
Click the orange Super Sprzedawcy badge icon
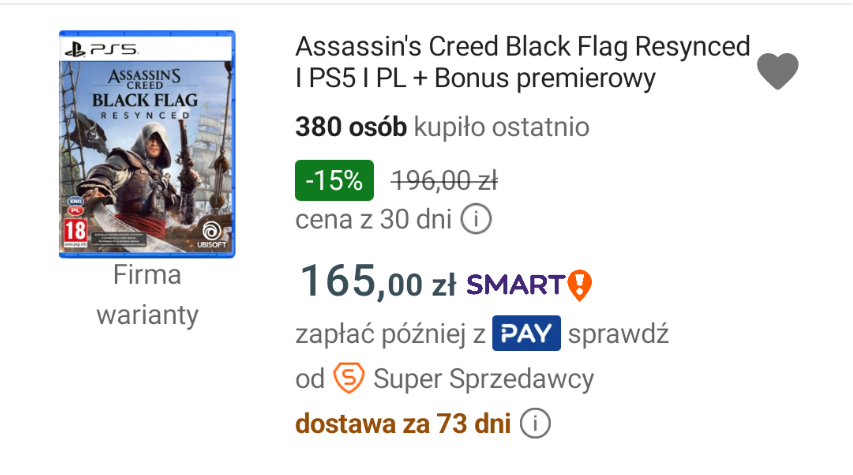(x=348, y=379)
